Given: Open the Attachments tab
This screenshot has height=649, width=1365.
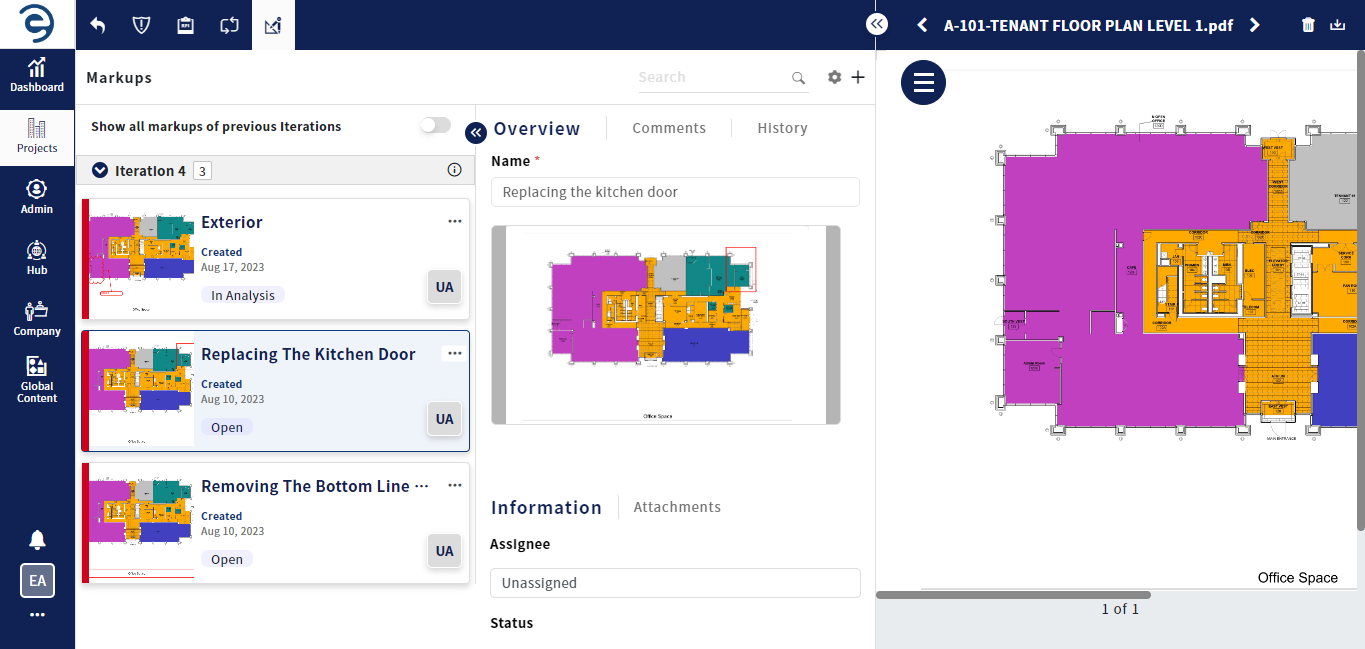Looking at the screenshot, I should [x=677, y=507].
